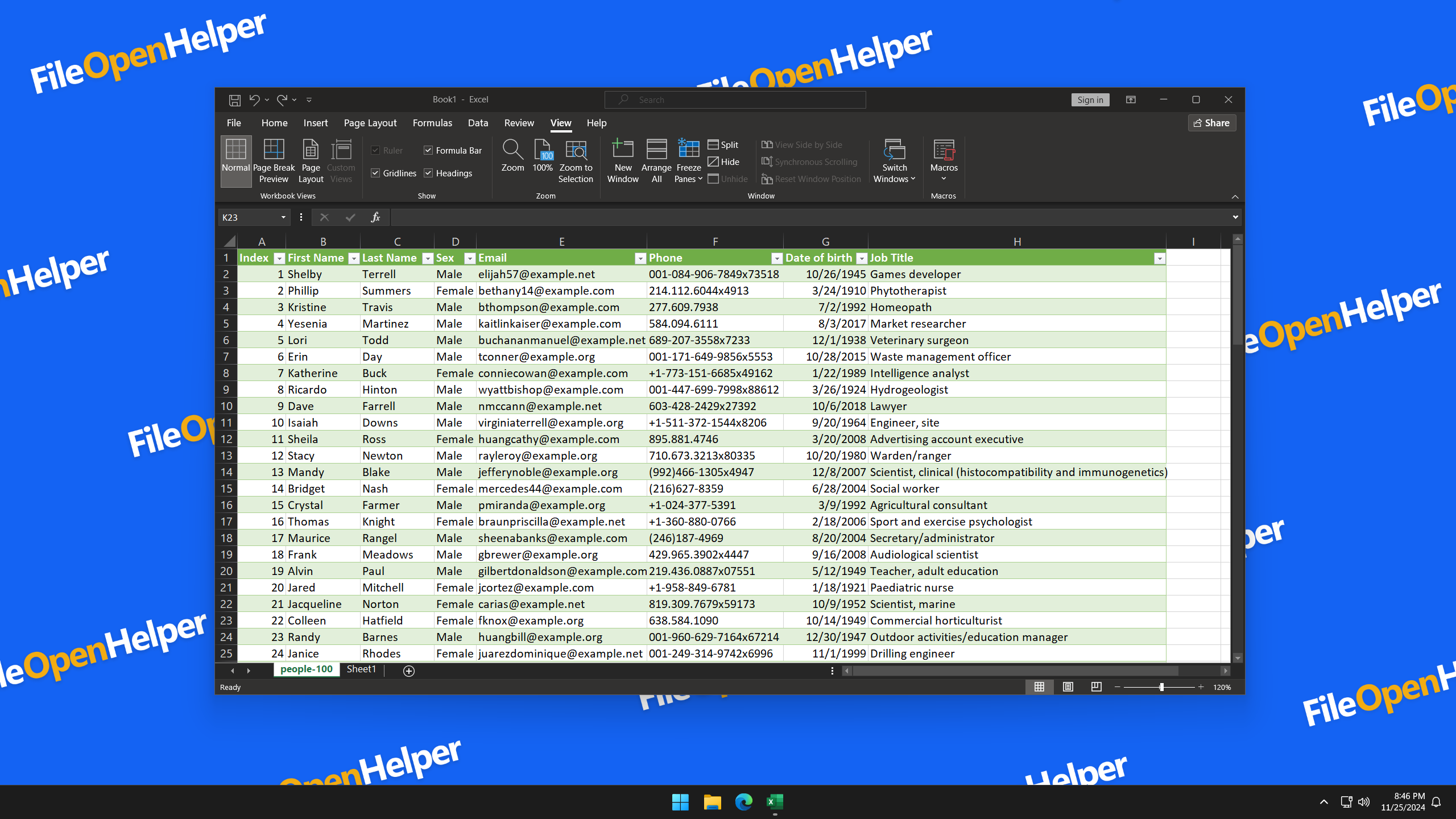Click the zoom slider handle
Image resolution: width=1456 pixels, height=819 pixels.
1161,687
